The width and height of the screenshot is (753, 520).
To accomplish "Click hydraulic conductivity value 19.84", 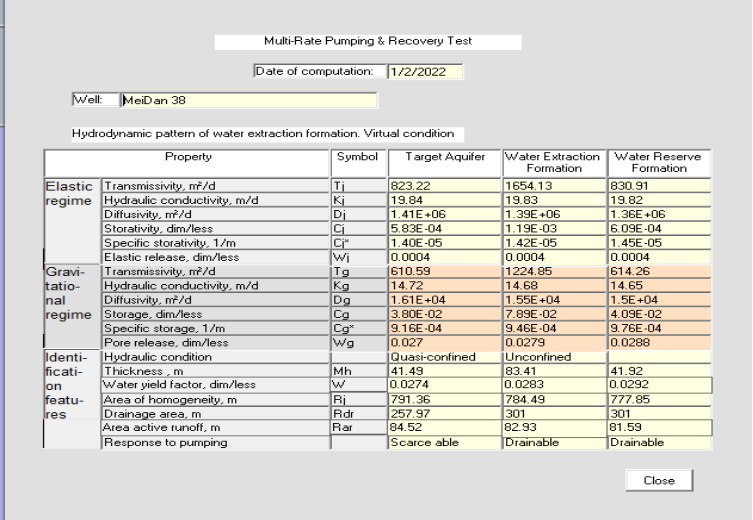I will (x=444, y=200).
